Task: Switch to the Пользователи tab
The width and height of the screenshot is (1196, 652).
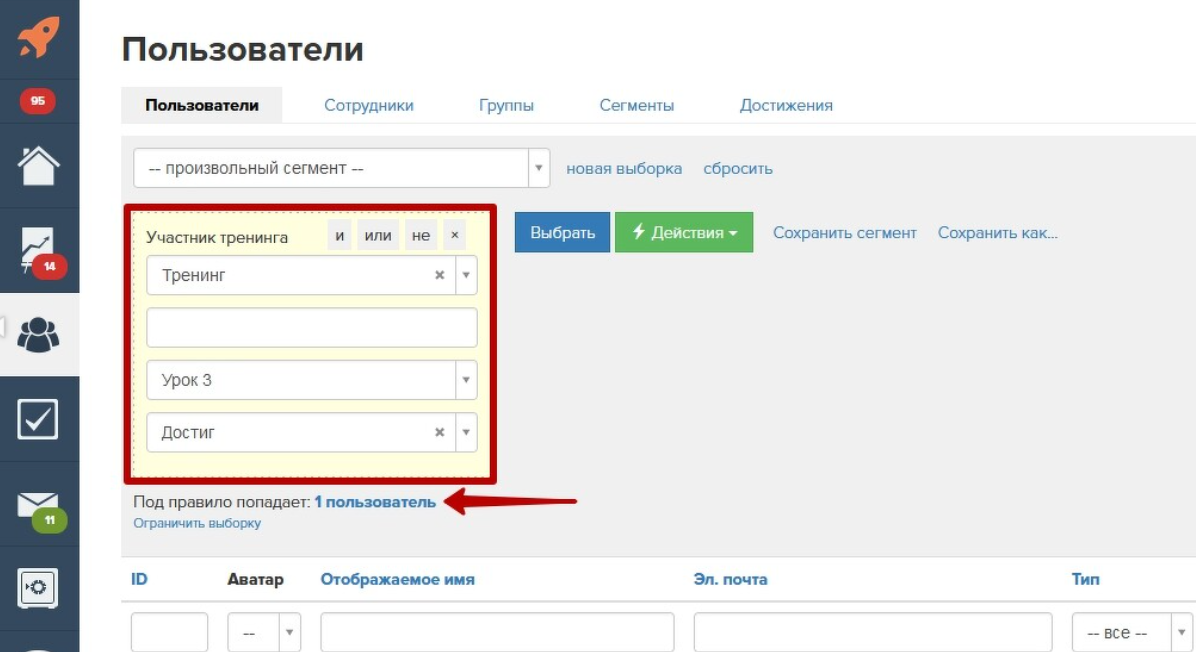Action: click(201, 105)
